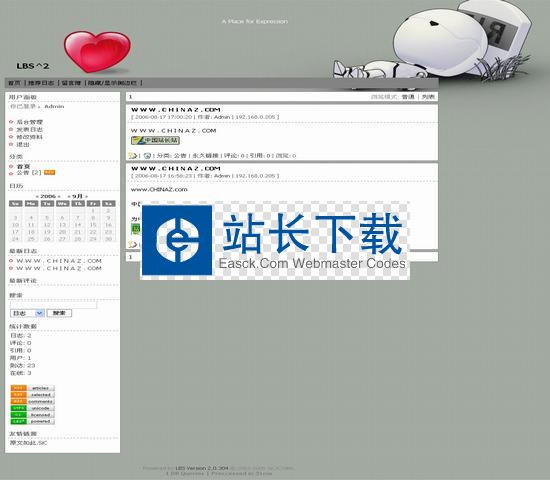Click the 退出 logout link
Screen dimensions: 550x480
[23, 144]
